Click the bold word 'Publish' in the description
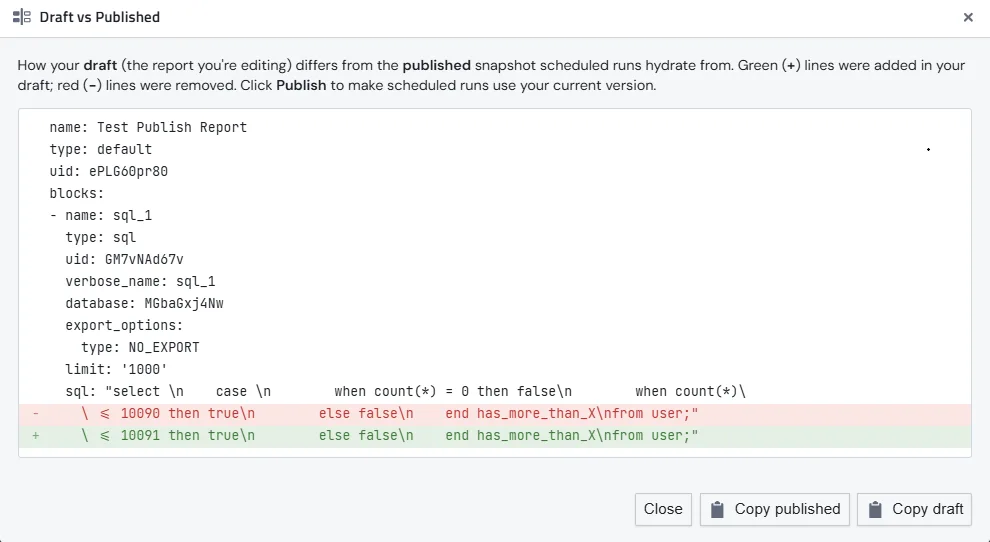 [301, 85]
